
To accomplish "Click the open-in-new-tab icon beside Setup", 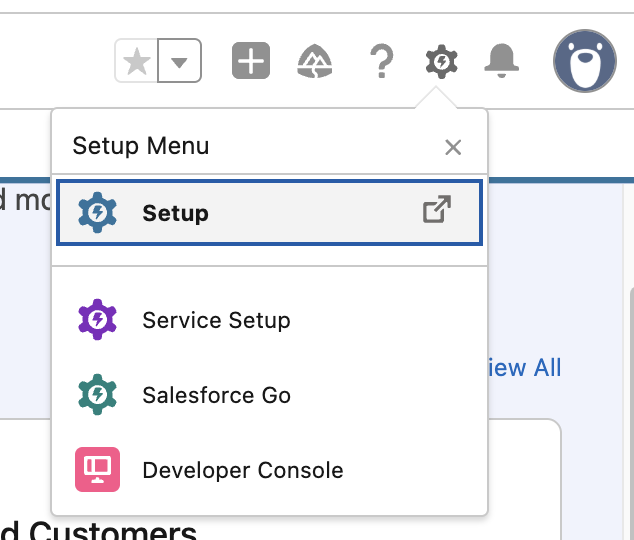I will click(x=437, y=209).
